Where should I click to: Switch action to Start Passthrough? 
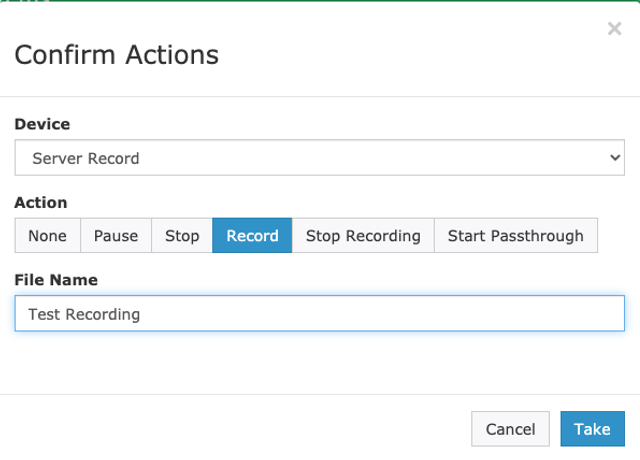[x=515, y=236]
